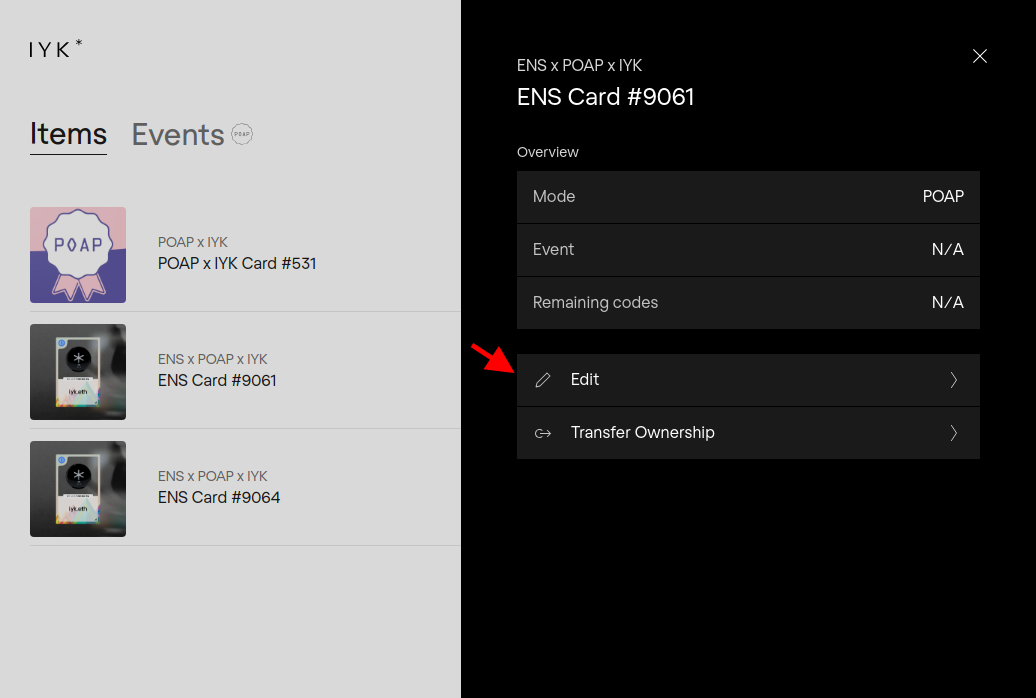Click the Overview heading
The width and height of the screenshot is (1036, 698).
(548, 152)
